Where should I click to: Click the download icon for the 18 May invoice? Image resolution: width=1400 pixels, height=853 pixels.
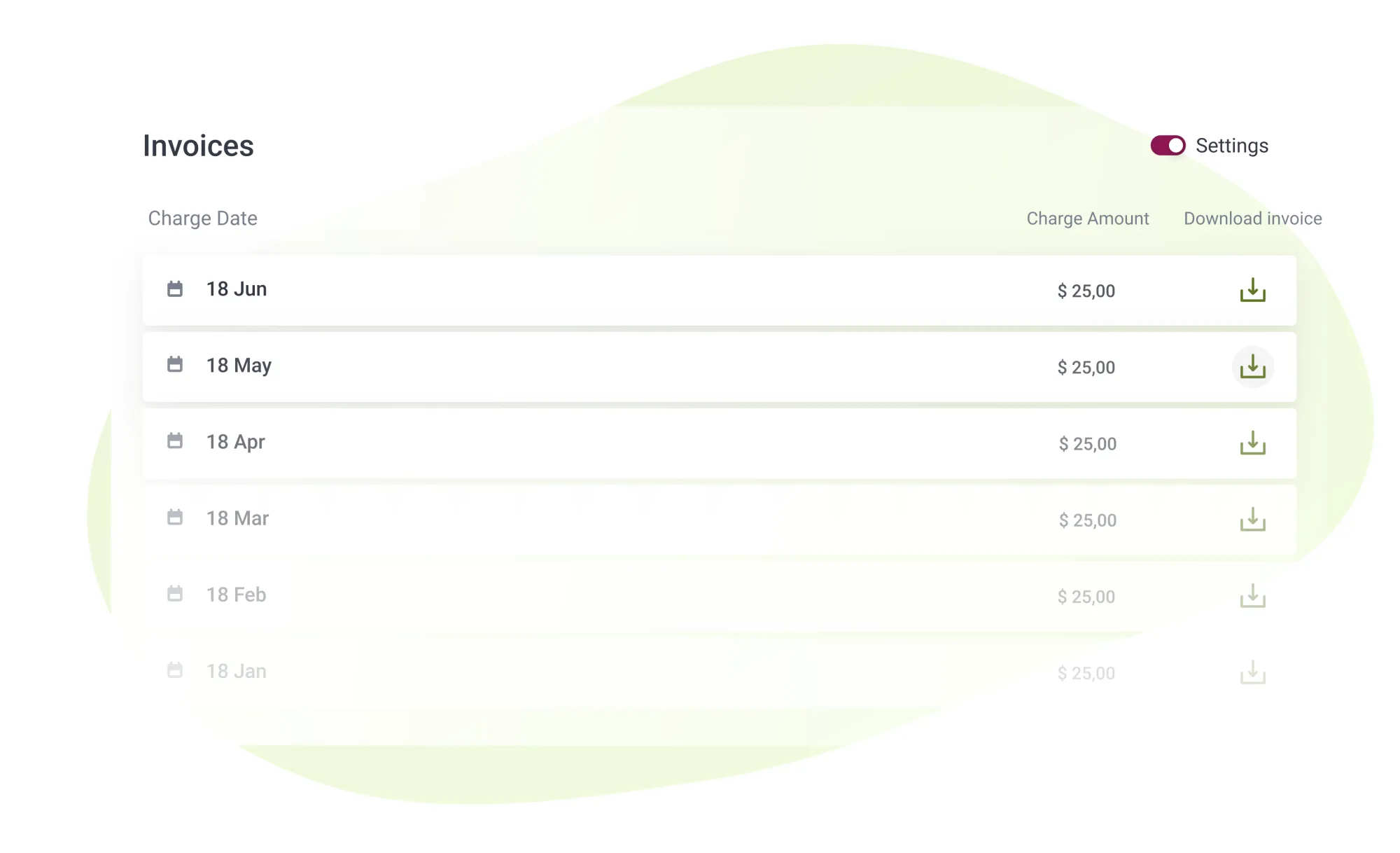coord(1253,367)
